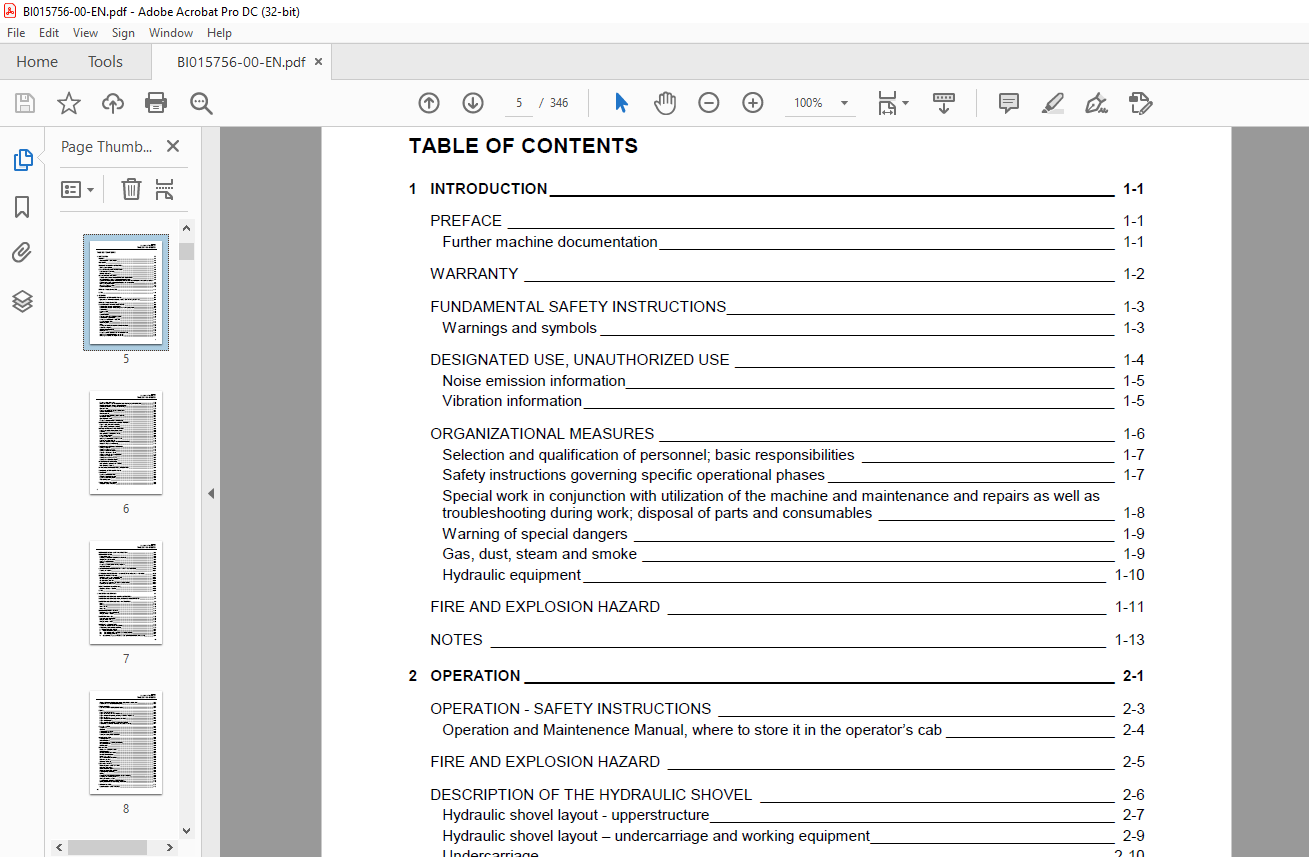Screen dimensions: 1309x857
Task: Open the Attachments paperclip panel
Action: click(x=22, y=253)
